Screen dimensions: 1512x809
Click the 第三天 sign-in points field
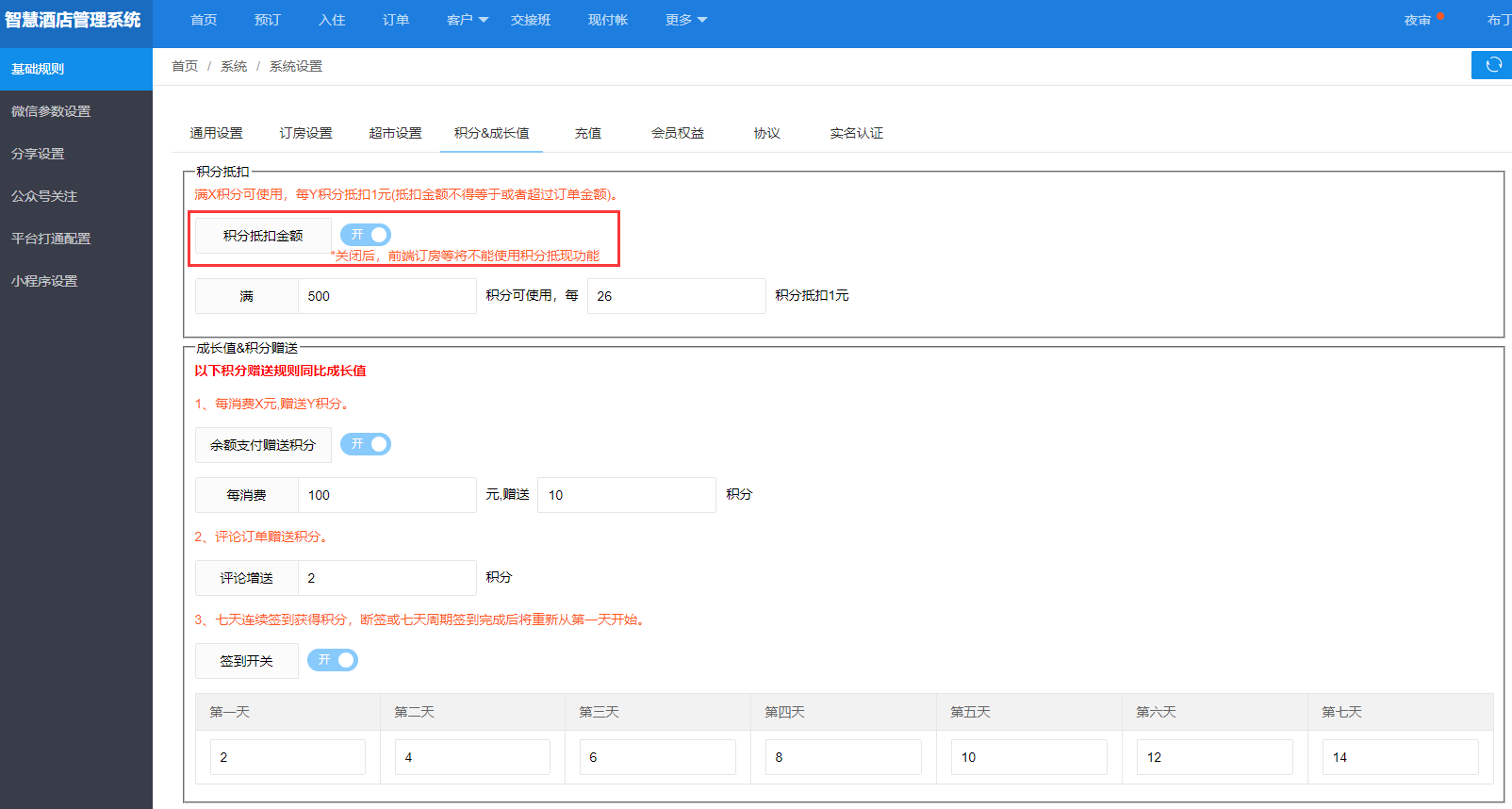pos(658,757)
